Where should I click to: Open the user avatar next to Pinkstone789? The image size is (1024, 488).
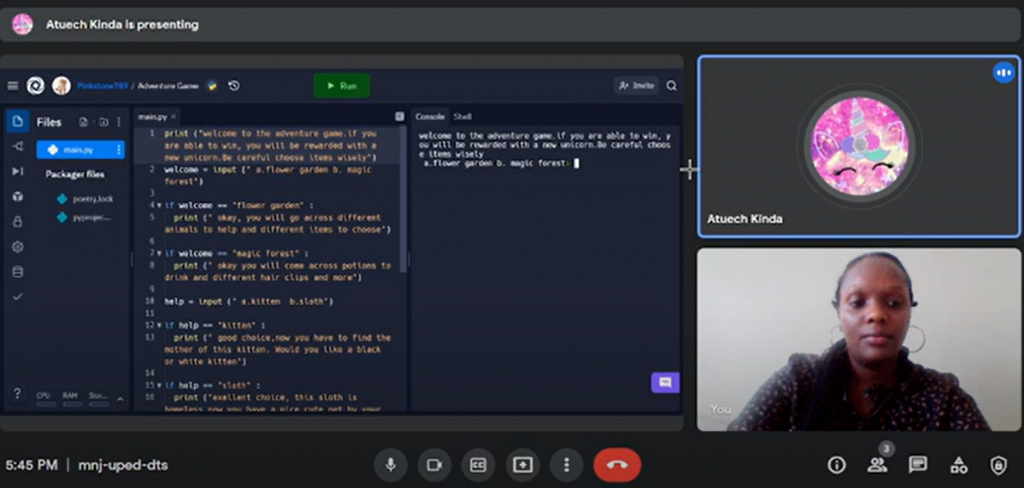(61, 86)
